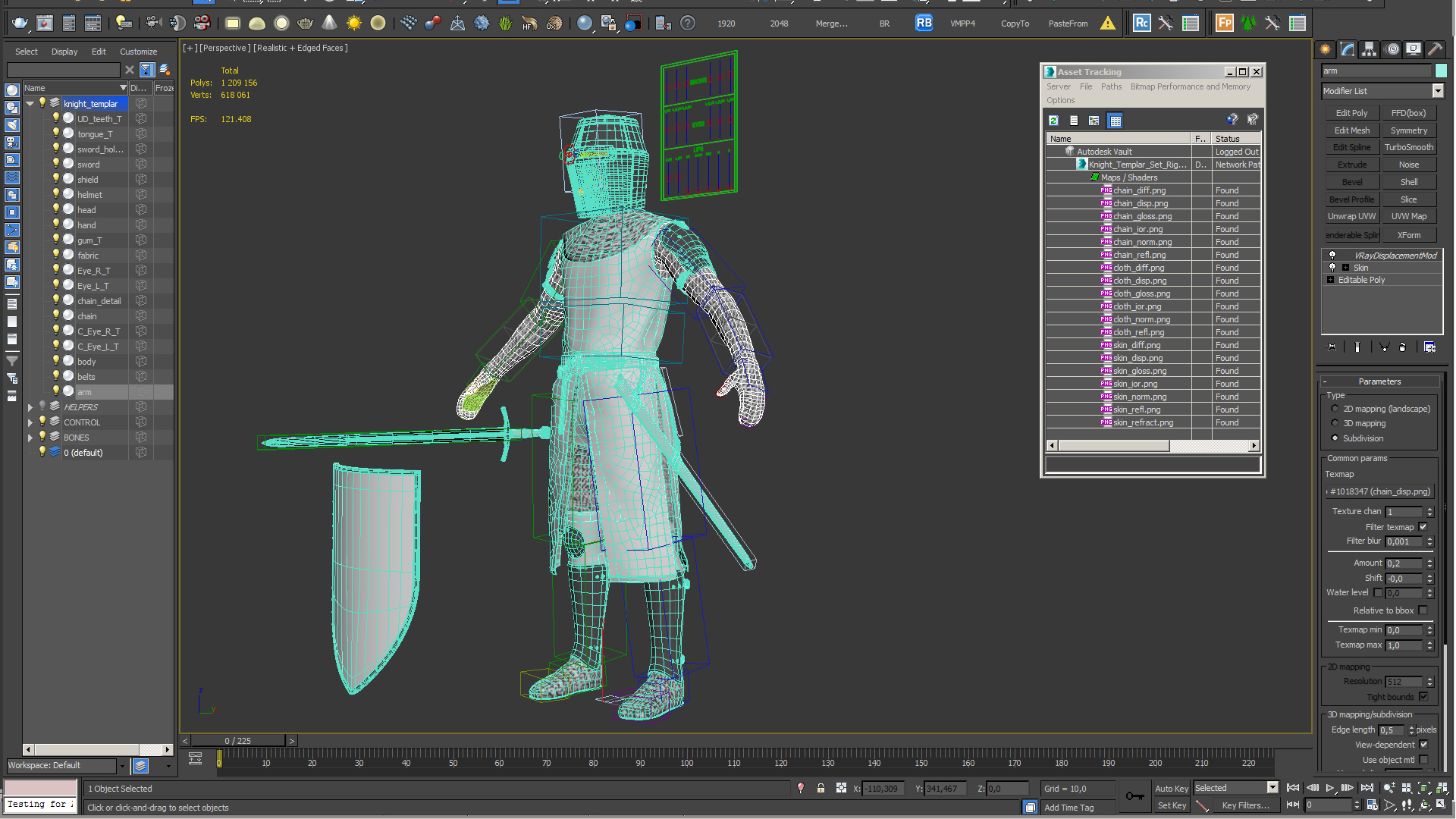Click configure modifier sets icon below stack
The image size is (1456, 819).
(x=1429, y=347)
